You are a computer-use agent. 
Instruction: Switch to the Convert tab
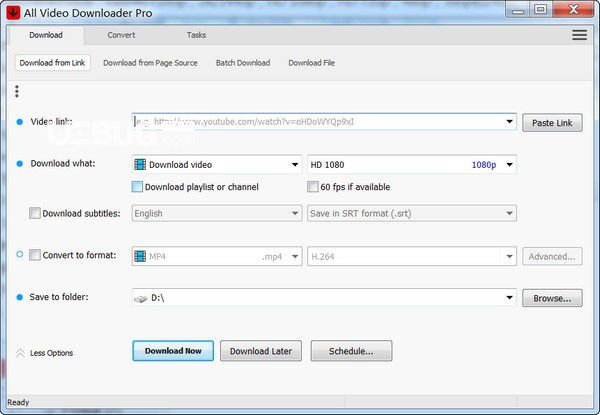tap(121, 35)
